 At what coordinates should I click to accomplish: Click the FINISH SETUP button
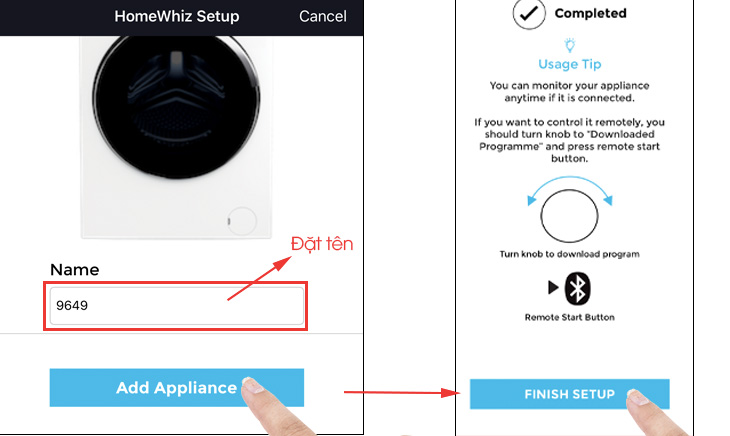tap(569, 394)
